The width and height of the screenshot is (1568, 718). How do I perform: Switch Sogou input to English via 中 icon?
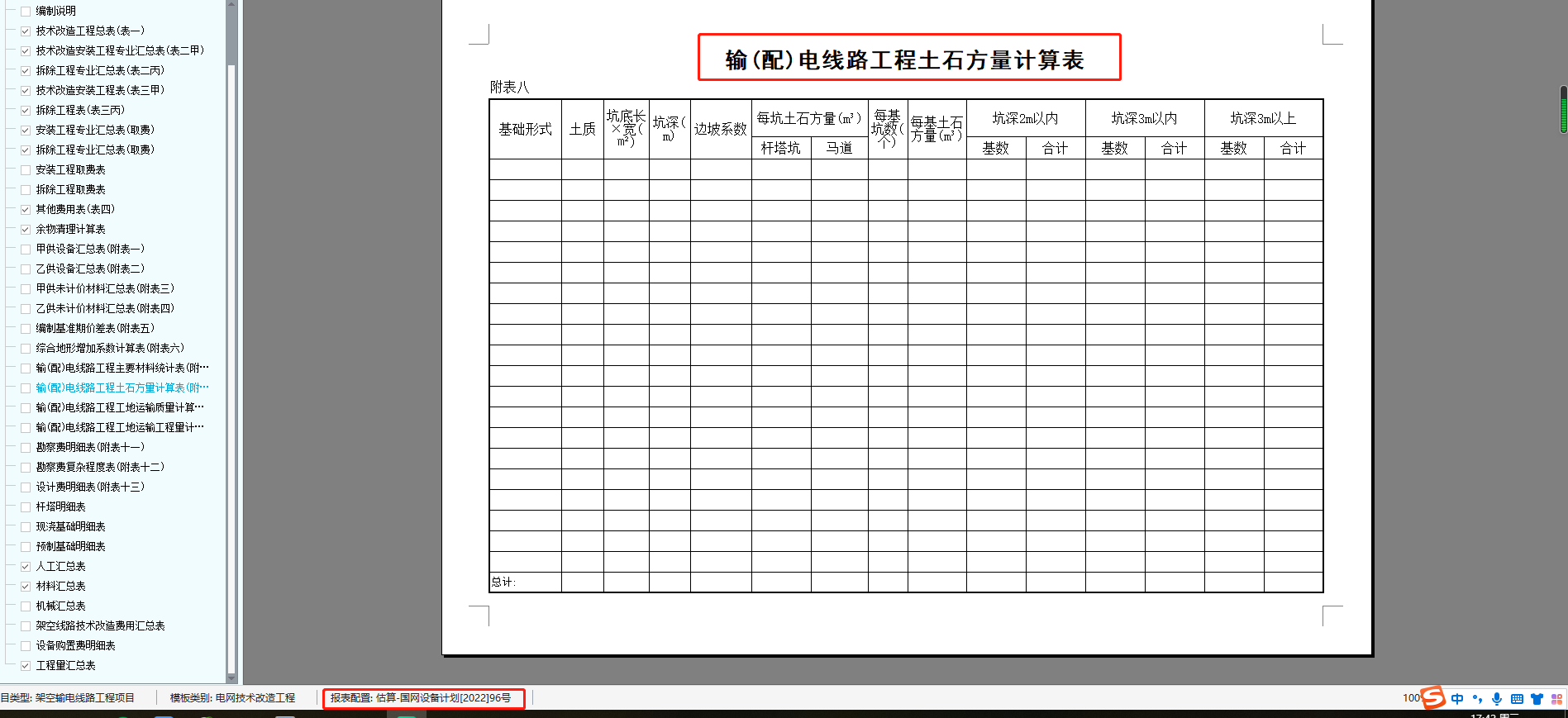click(x=1457, y=699)
